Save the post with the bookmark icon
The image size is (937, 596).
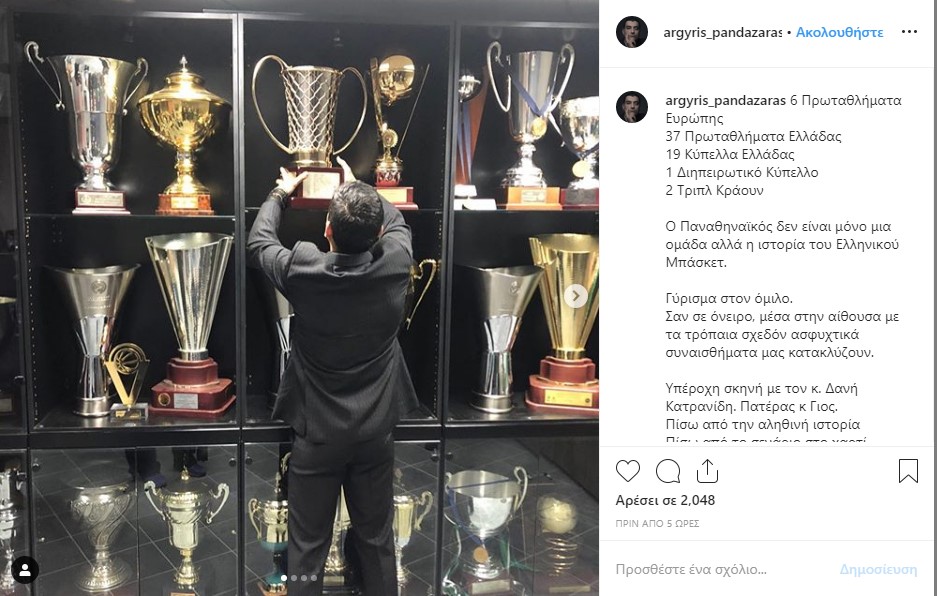tap(908, 470)
